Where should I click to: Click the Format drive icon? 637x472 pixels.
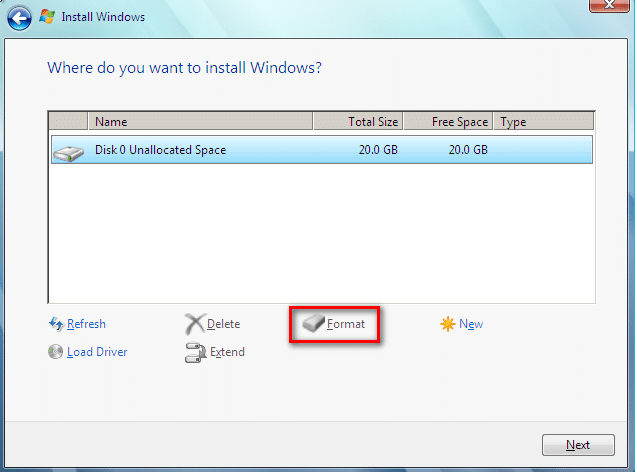[313, 323]
